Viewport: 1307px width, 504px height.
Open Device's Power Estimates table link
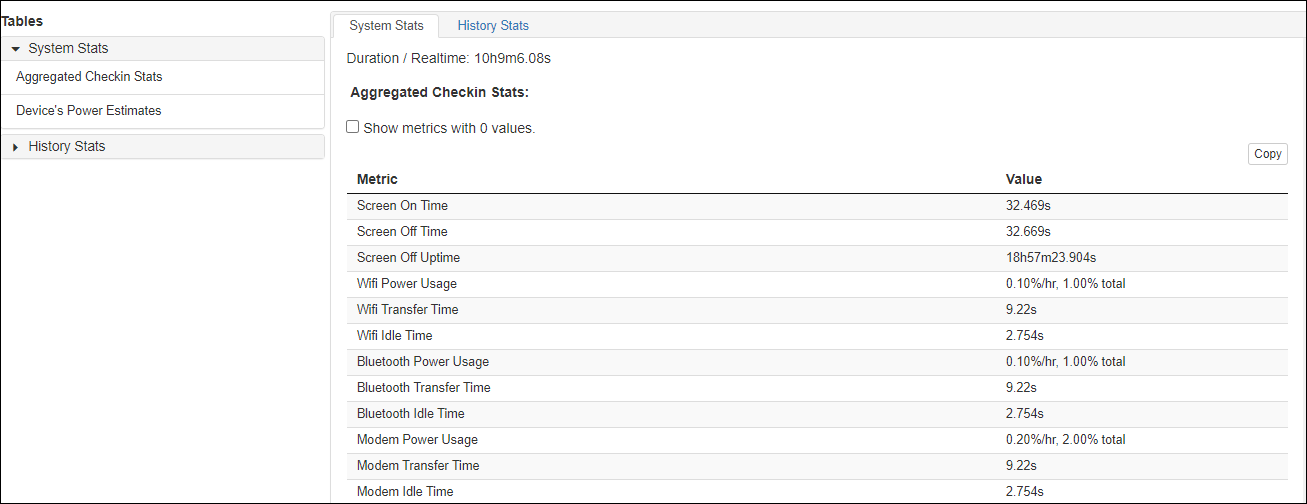(88, 111)
